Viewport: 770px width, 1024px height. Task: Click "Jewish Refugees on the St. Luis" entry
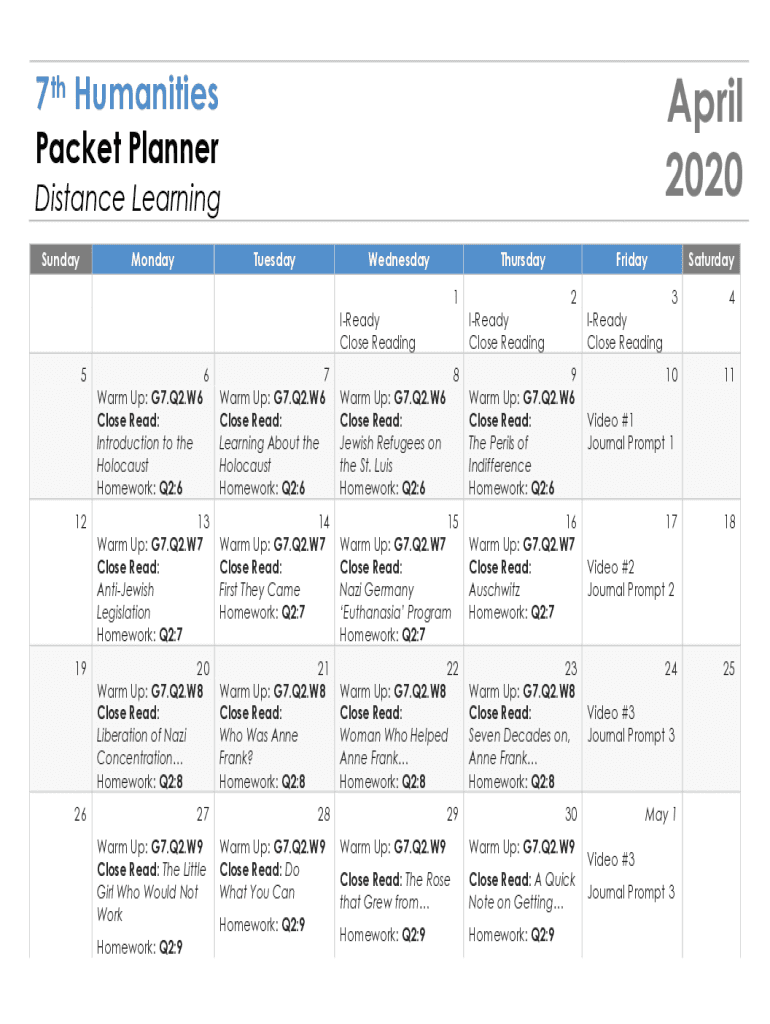coord(390,454)
